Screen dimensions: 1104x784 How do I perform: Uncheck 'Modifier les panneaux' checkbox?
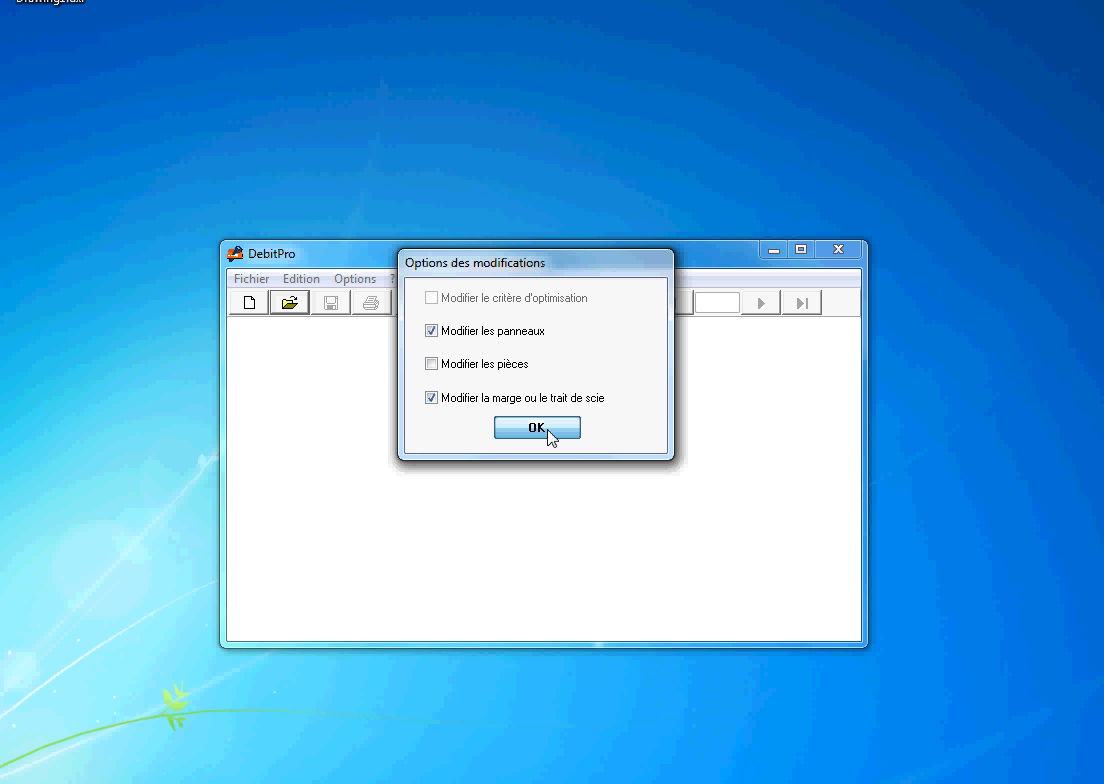pyautogui.click(x=431, y=331)
